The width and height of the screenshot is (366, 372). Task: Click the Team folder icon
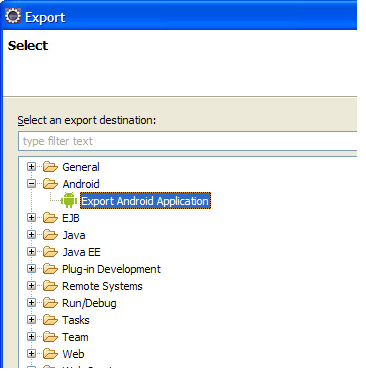pos(50,337)
